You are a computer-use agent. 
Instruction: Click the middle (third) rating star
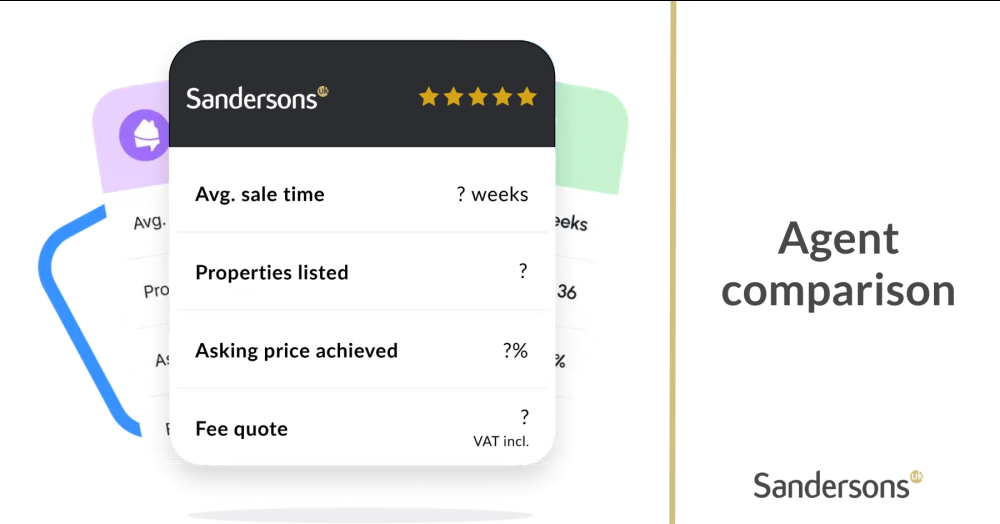[478, 97]
